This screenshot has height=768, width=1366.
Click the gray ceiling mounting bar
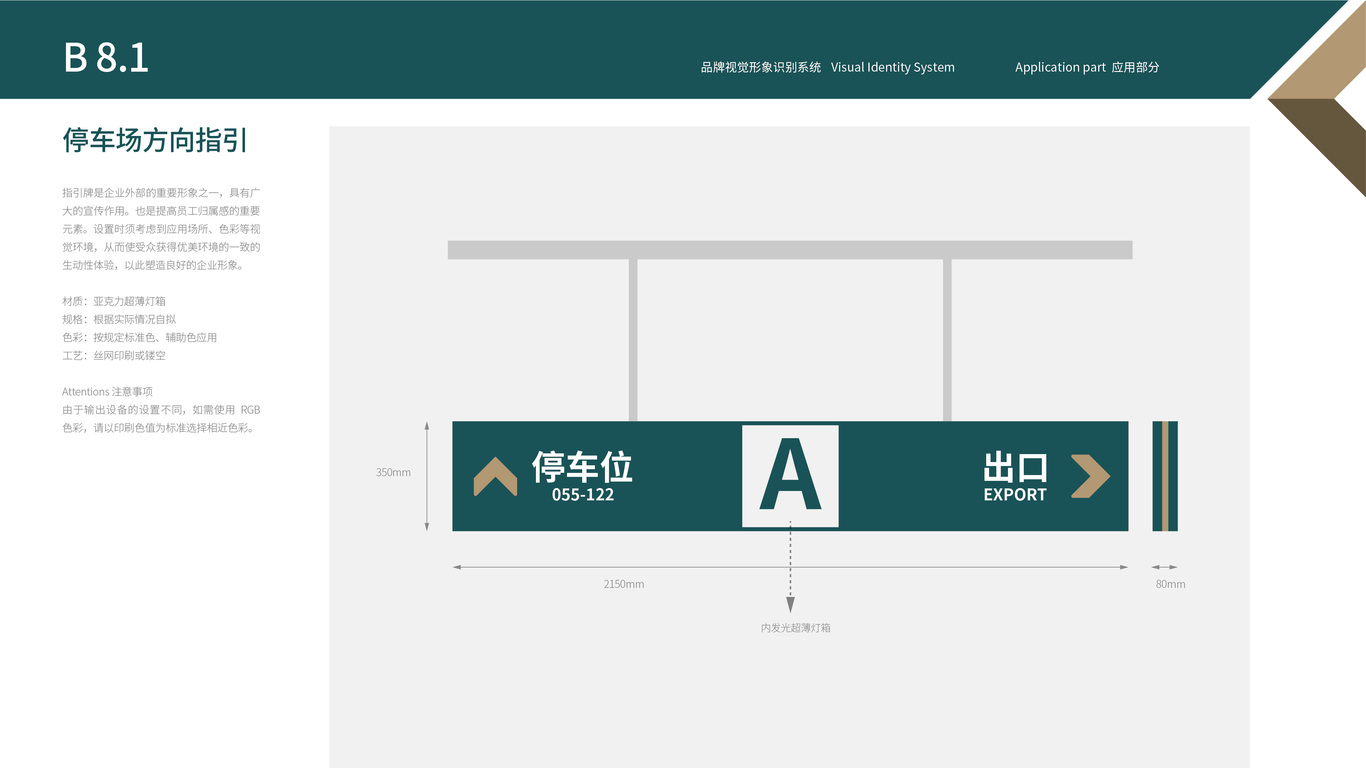(790, 250)
